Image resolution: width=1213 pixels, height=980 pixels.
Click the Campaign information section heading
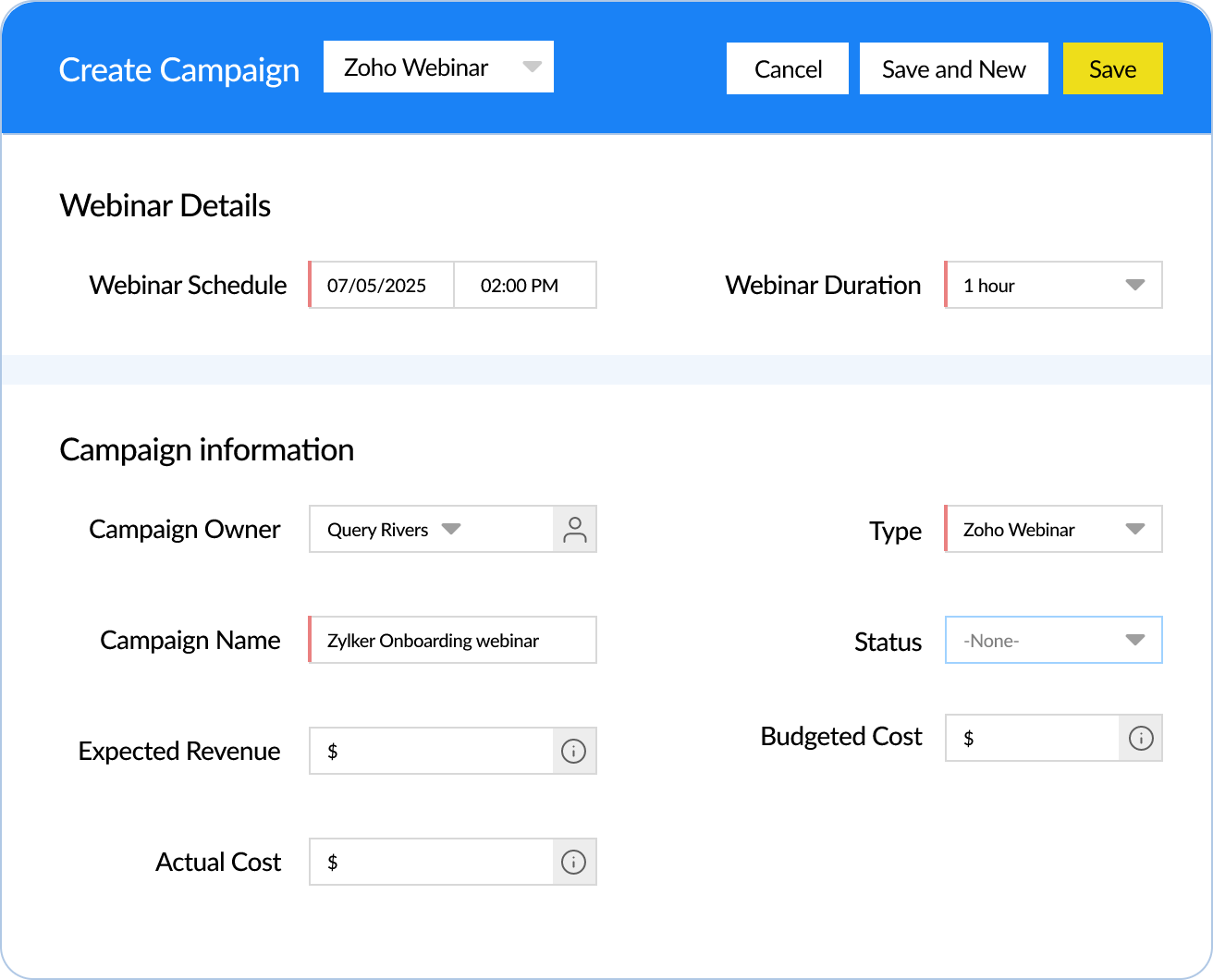tap(206, 449)
